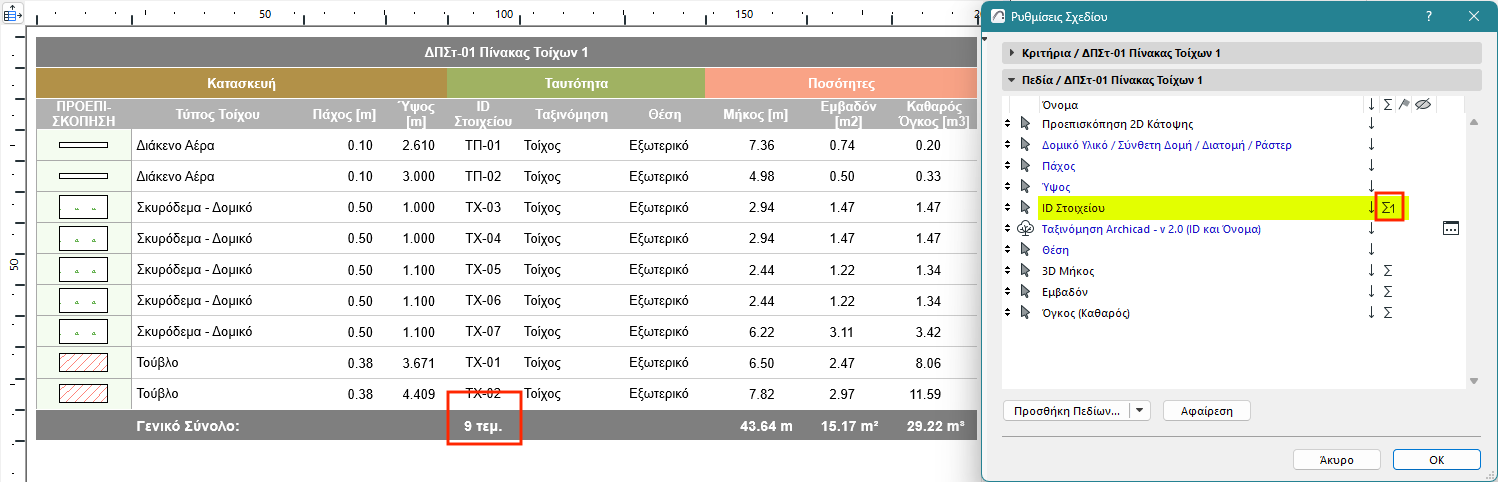Click the Σ1 count icon for ID Στοιχείου
The height and width of the screenshot is (482, 1498).
coord(1389,208)
